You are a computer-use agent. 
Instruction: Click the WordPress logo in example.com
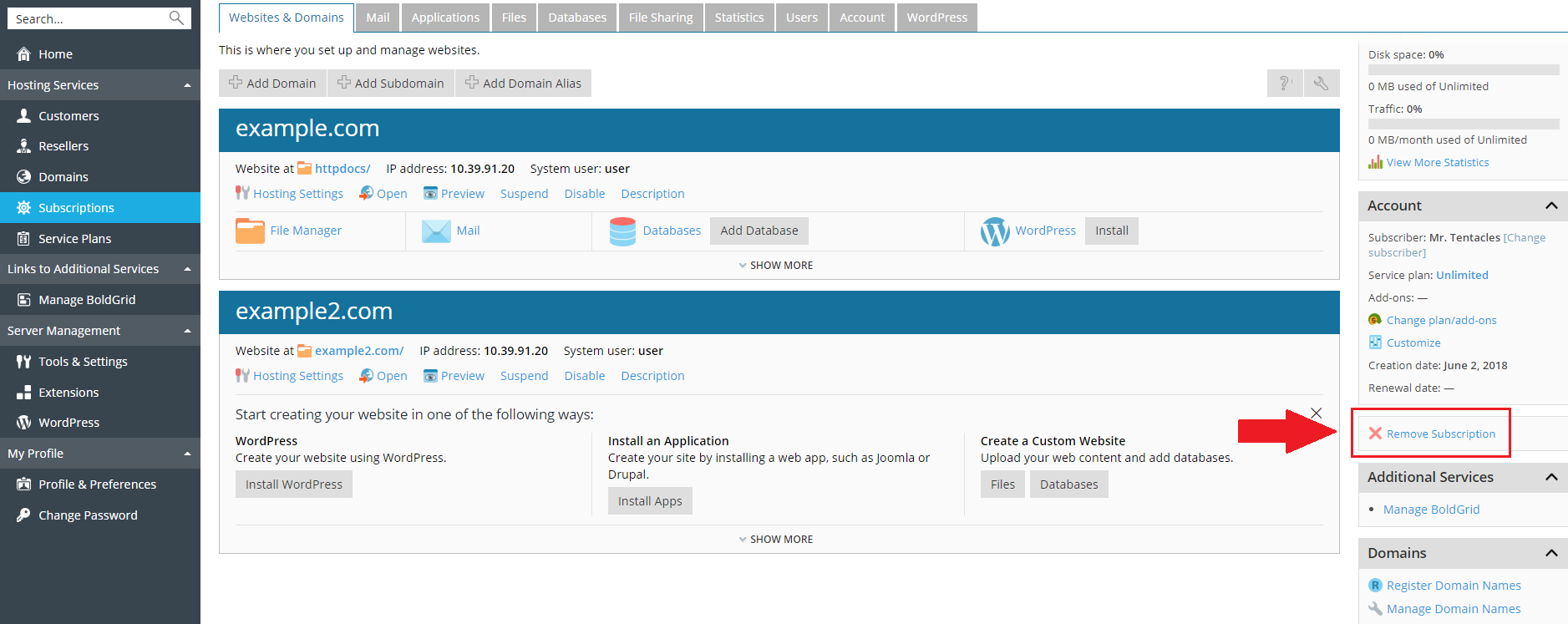click(x=995, y=231)
